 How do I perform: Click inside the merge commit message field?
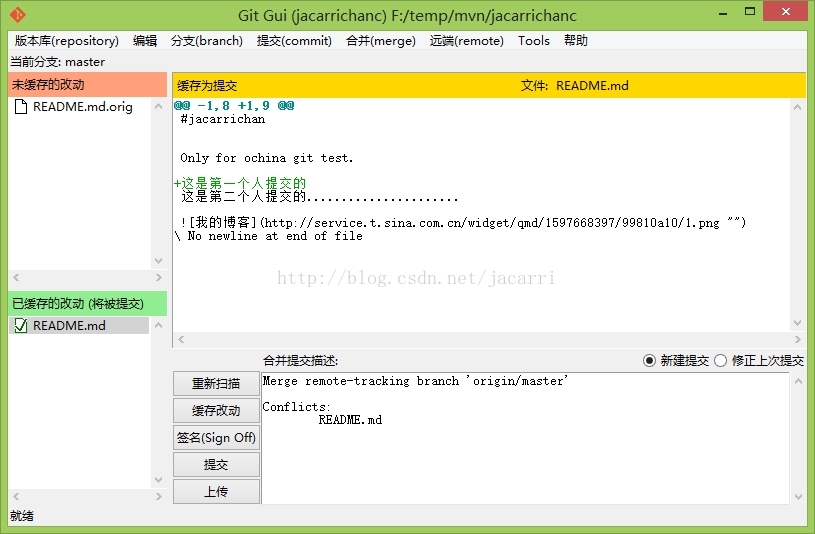tap(525, 438)
